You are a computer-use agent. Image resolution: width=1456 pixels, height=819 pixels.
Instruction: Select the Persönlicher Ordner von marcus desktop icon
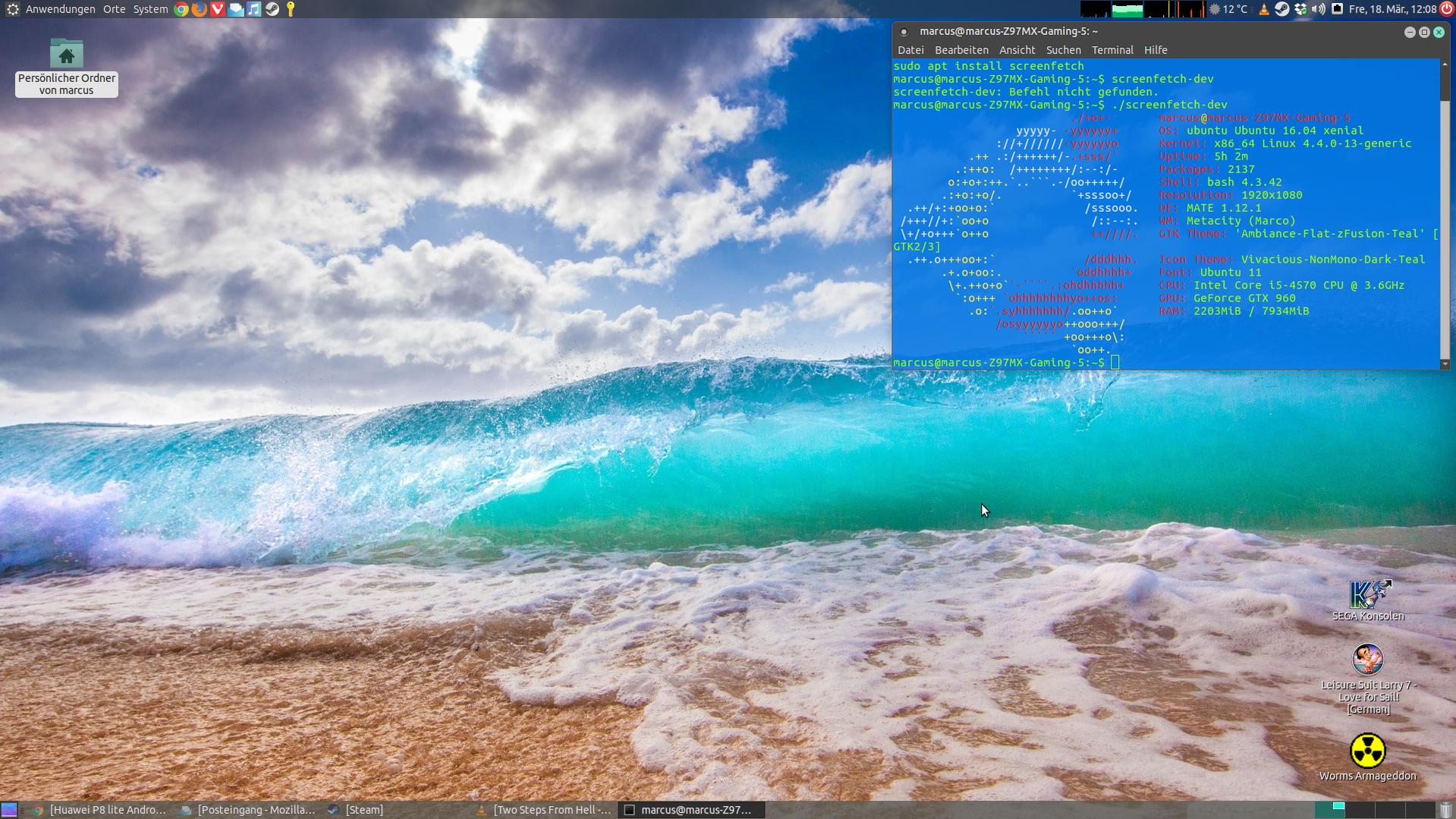click(x=67, y=67)
